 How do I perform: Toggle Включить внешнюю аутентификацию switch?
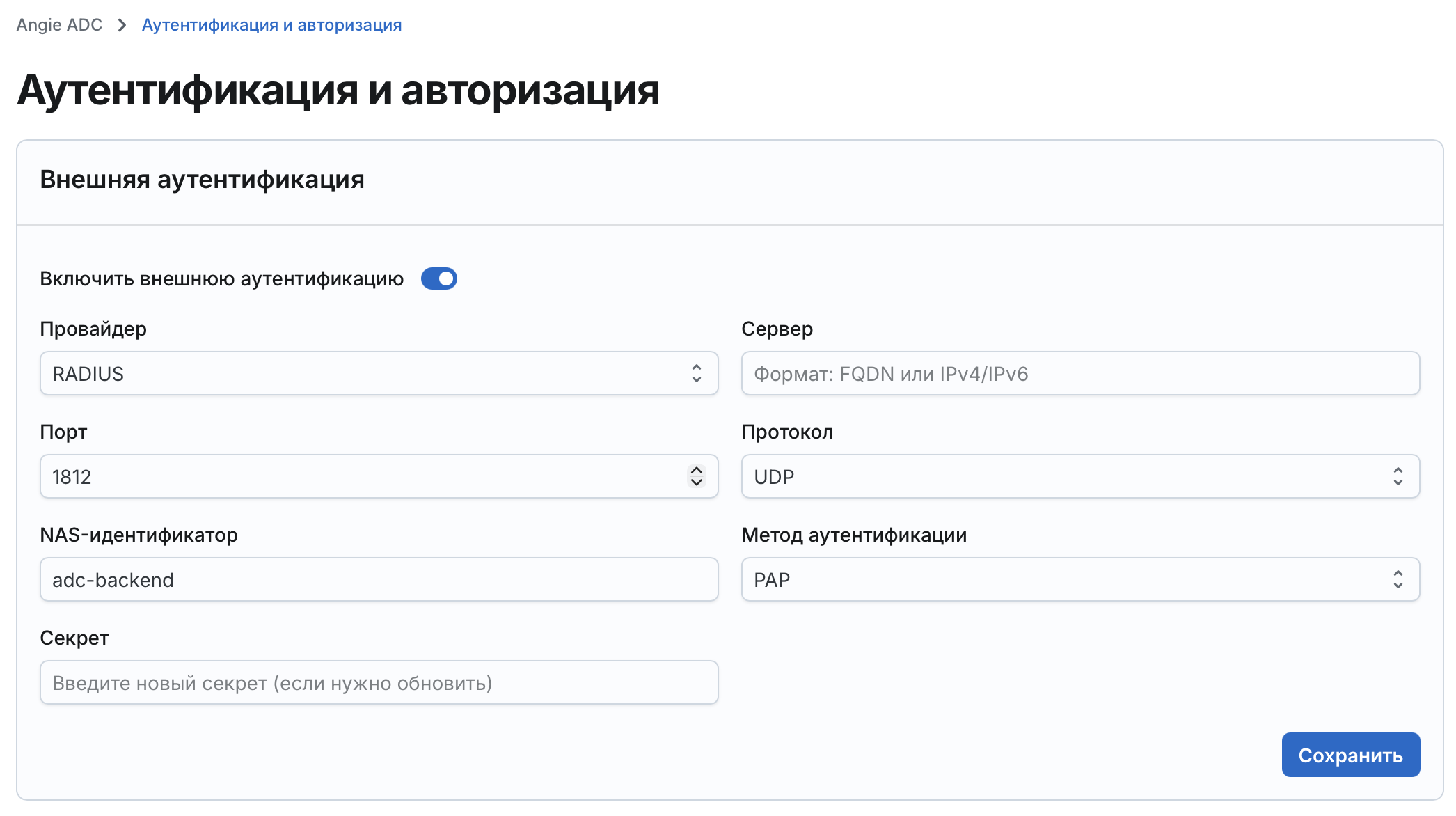click(x=440, y=278)
